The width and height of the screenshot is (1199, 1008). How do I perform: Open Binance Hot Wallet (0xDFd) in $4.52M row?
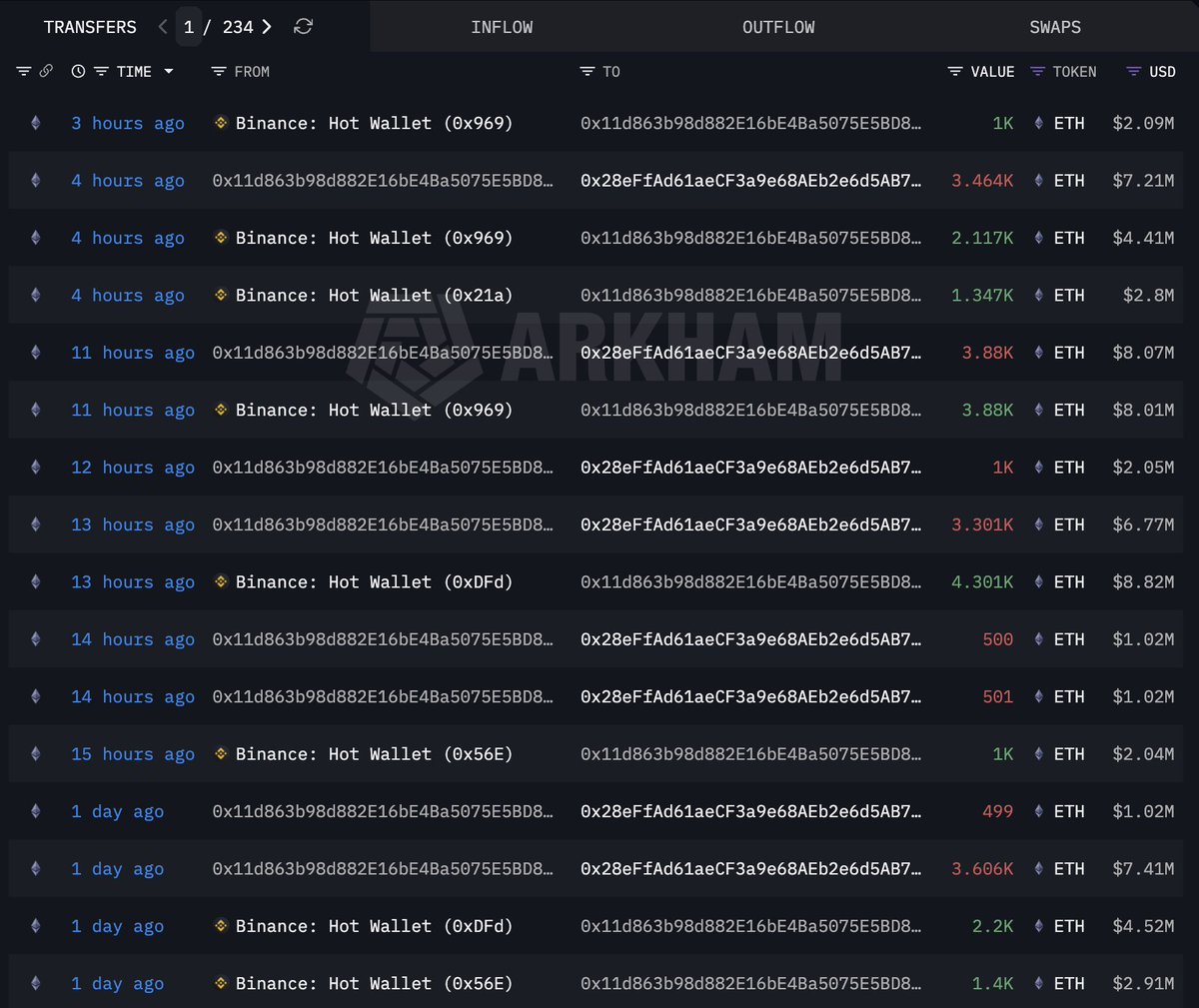tap(374, 926)
